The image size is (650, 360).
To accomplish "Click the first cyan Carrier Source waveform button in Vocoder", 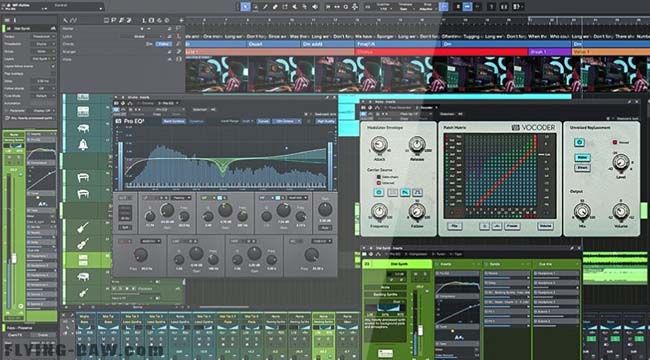I will click(x=379, y=192).
